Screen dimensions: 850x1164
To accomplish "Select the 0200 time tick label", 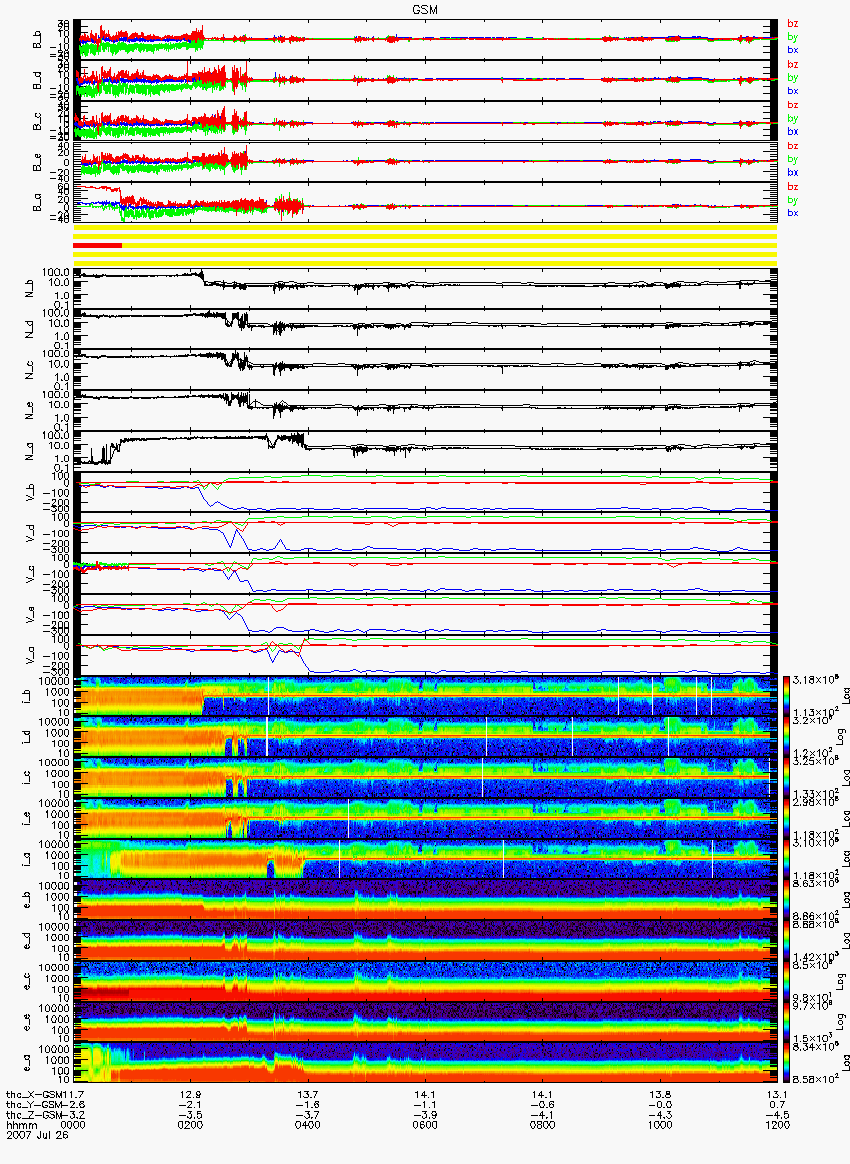I will (x=190, y=1124).
